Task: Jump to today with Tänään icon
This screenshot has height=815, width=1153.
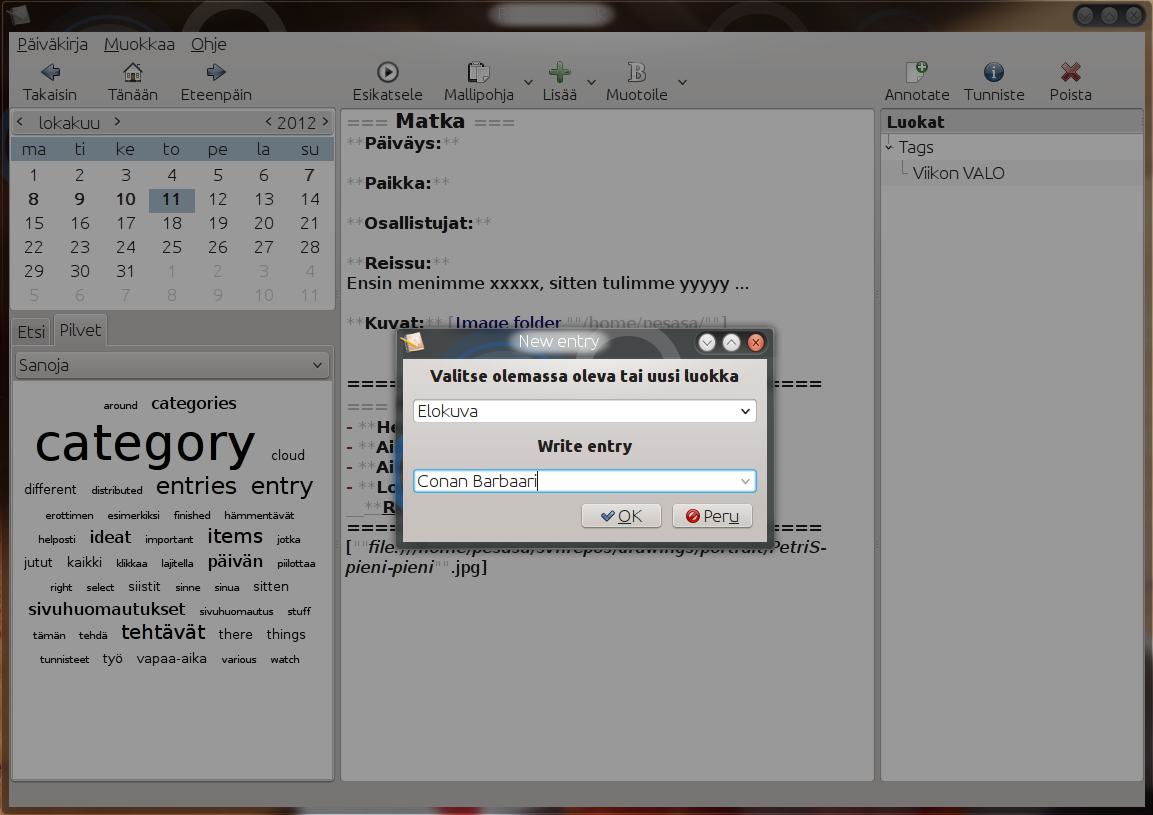Action: coord(132,72)
